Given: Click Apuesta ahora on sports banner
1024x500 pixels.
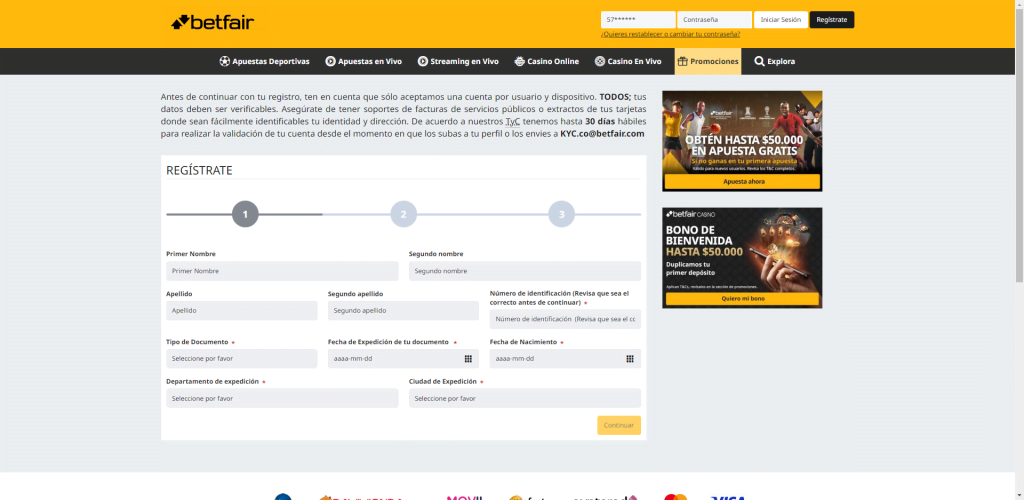Looking at the screenshot, I should 742,181.
